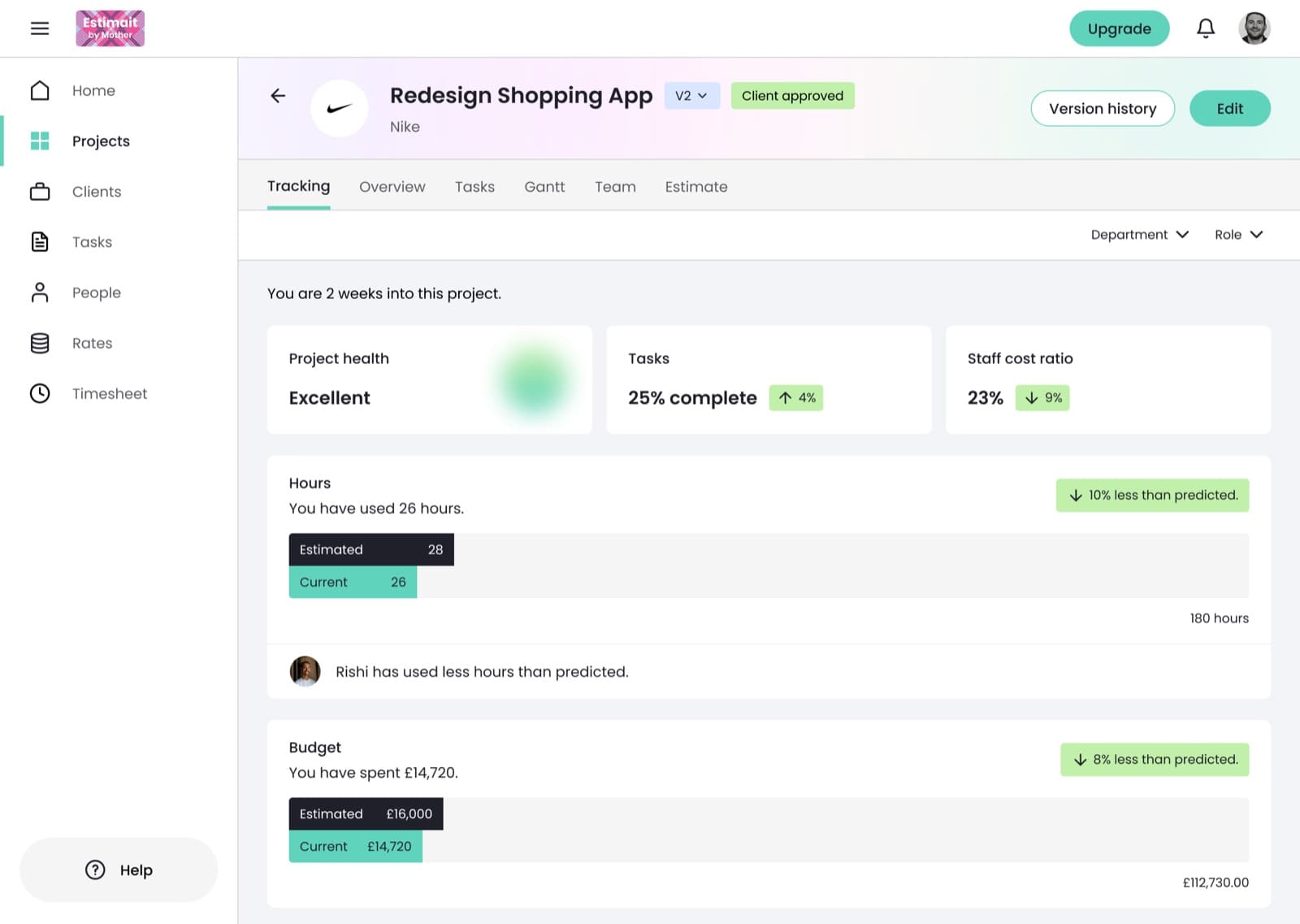Click the 8% less than predicted badge
1300x924 pixels.
1155,759
